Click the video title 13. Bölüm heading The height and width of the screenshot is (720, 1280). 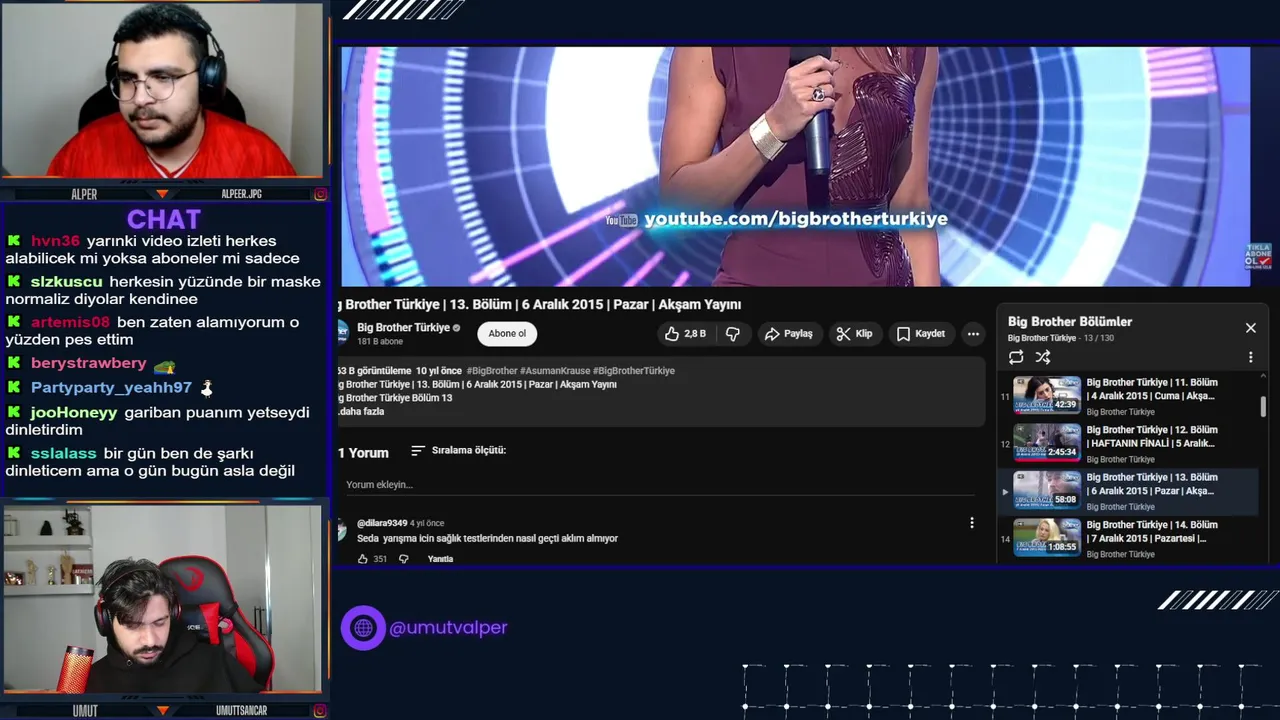[540, 304]
